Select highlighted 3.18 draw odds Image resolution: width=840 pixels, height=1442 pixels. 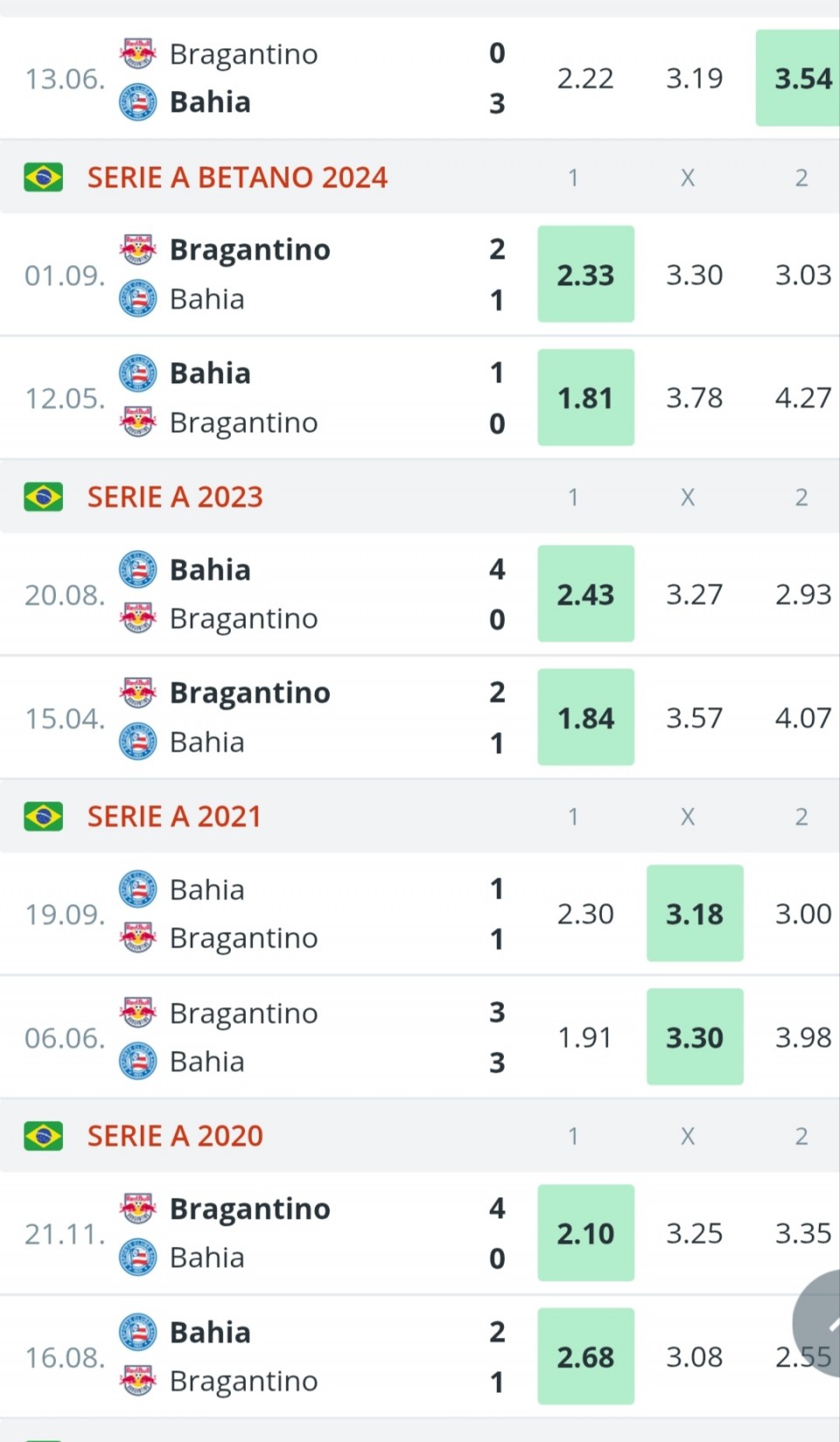(695, 913)
